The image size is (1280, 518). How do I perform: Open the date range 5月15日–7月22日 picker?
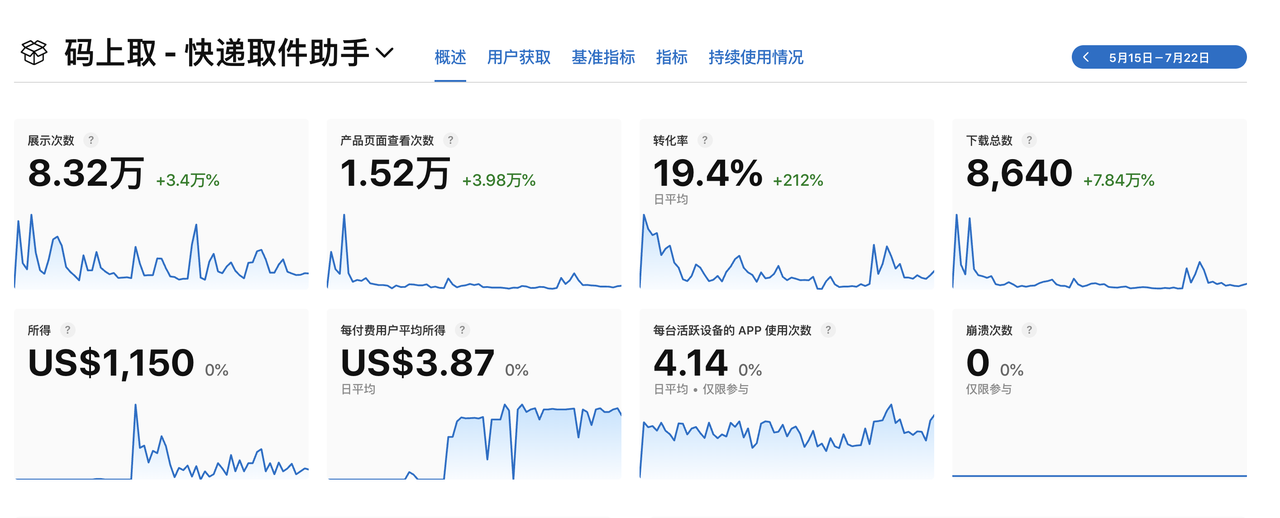click(1159, 57)
